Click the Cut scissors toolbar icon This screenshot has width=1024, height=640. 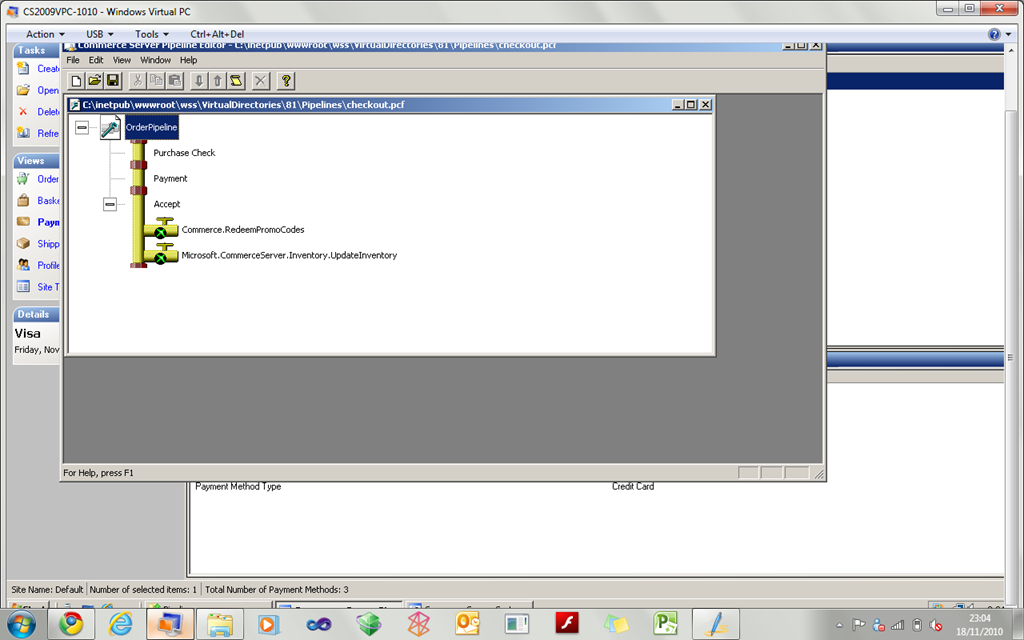[x=137, y=81]
